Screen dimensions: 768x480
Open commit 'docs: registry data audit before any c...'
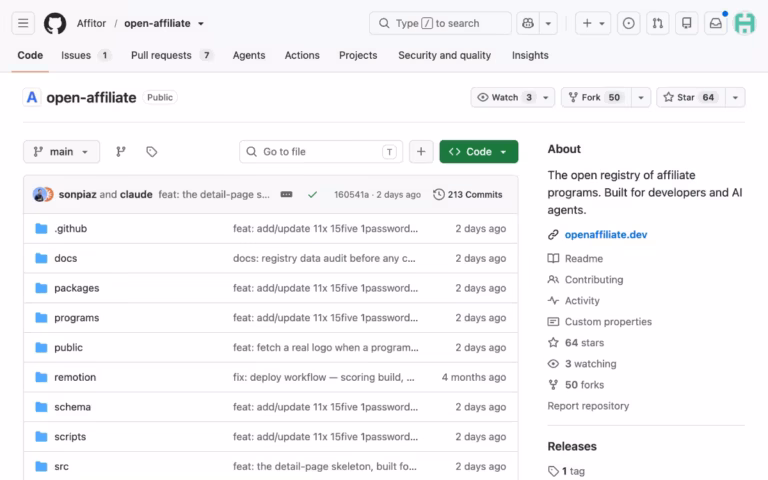[x=324, y=258]
